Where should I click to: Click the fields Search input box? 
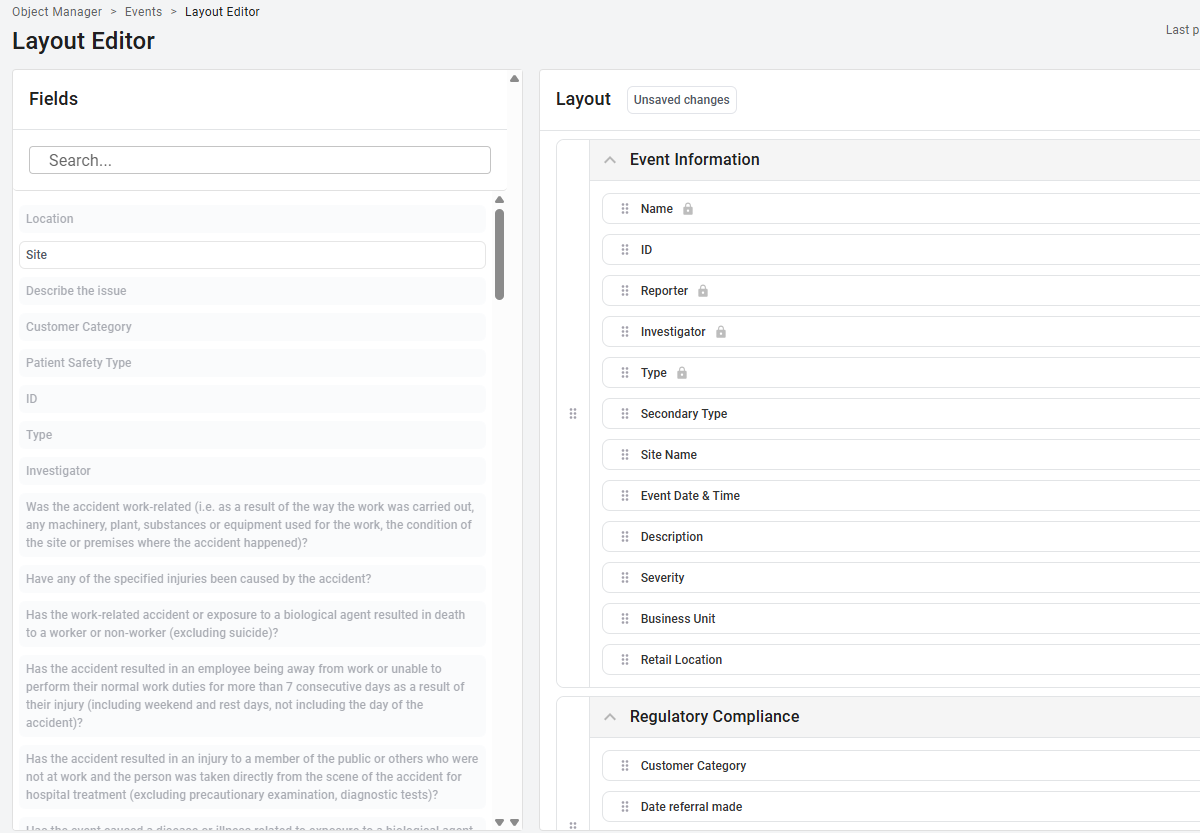coord(260,160)
